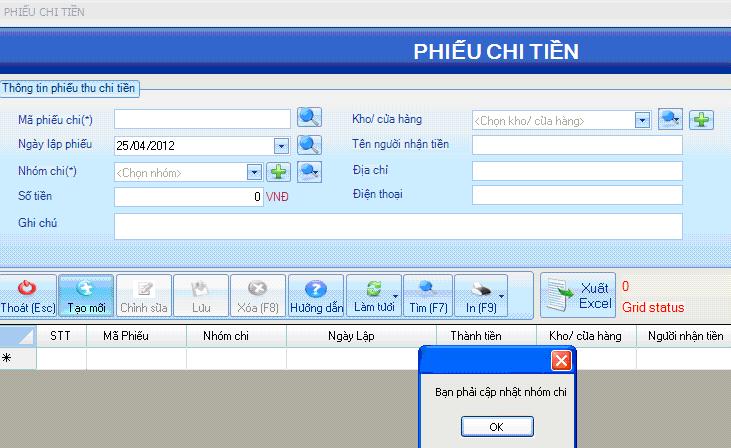Click the Tạo mới toolbar button
The height and width of the screenshot is (448, 731).
tap(85, 296)
